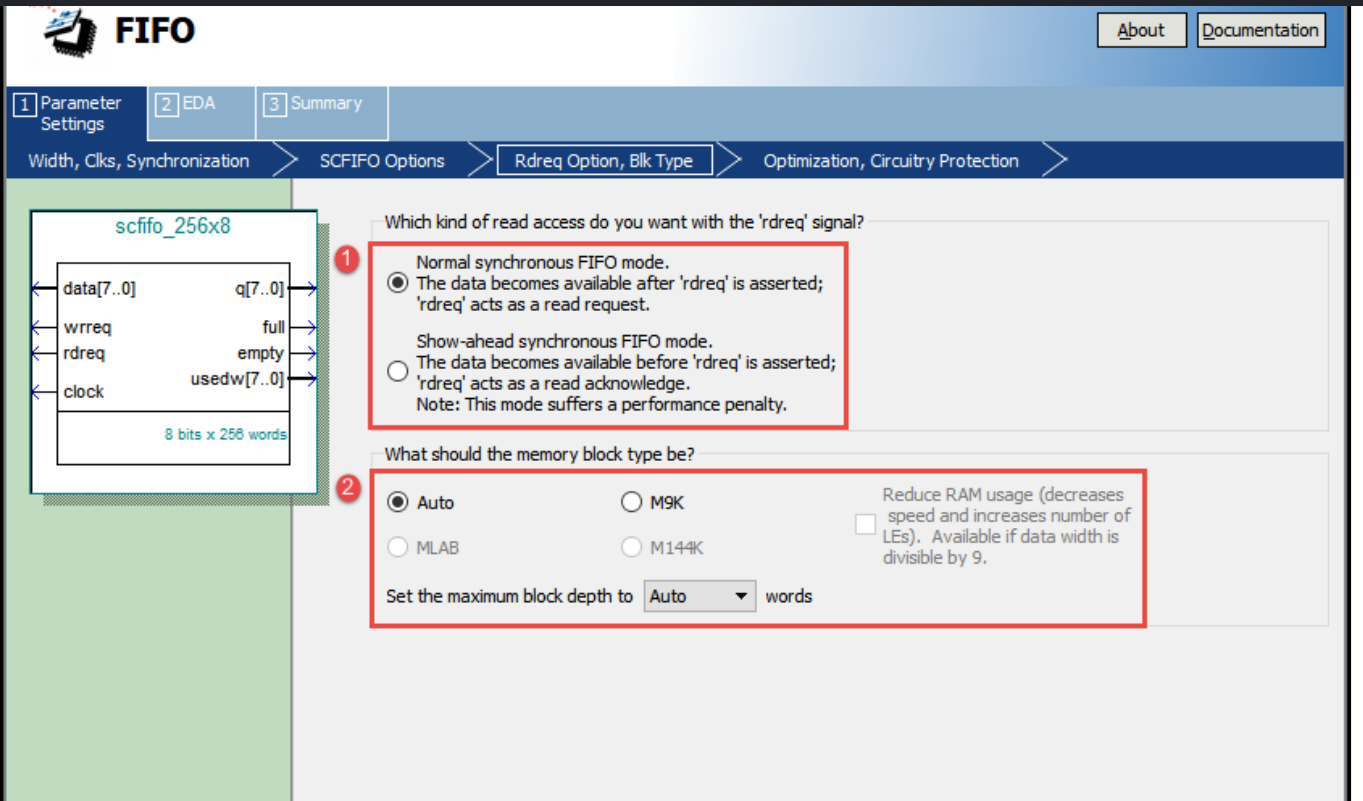Click the About button
1363x801 pixels.
1141,30
